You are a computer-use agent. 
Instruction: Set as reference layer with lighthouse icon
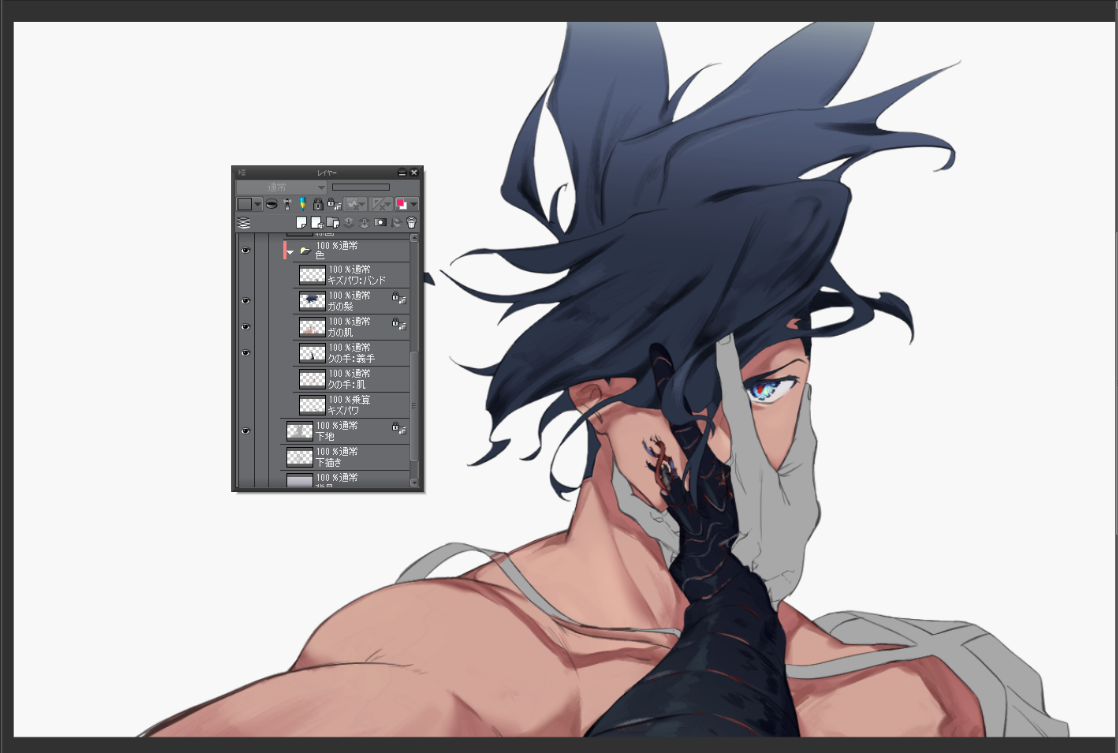[286, 204]
